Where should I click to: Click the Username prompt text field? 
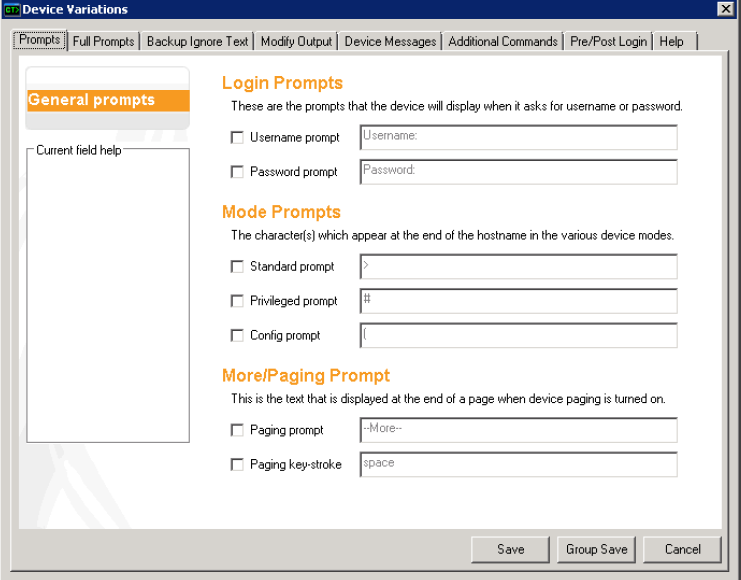coord(518,138)
